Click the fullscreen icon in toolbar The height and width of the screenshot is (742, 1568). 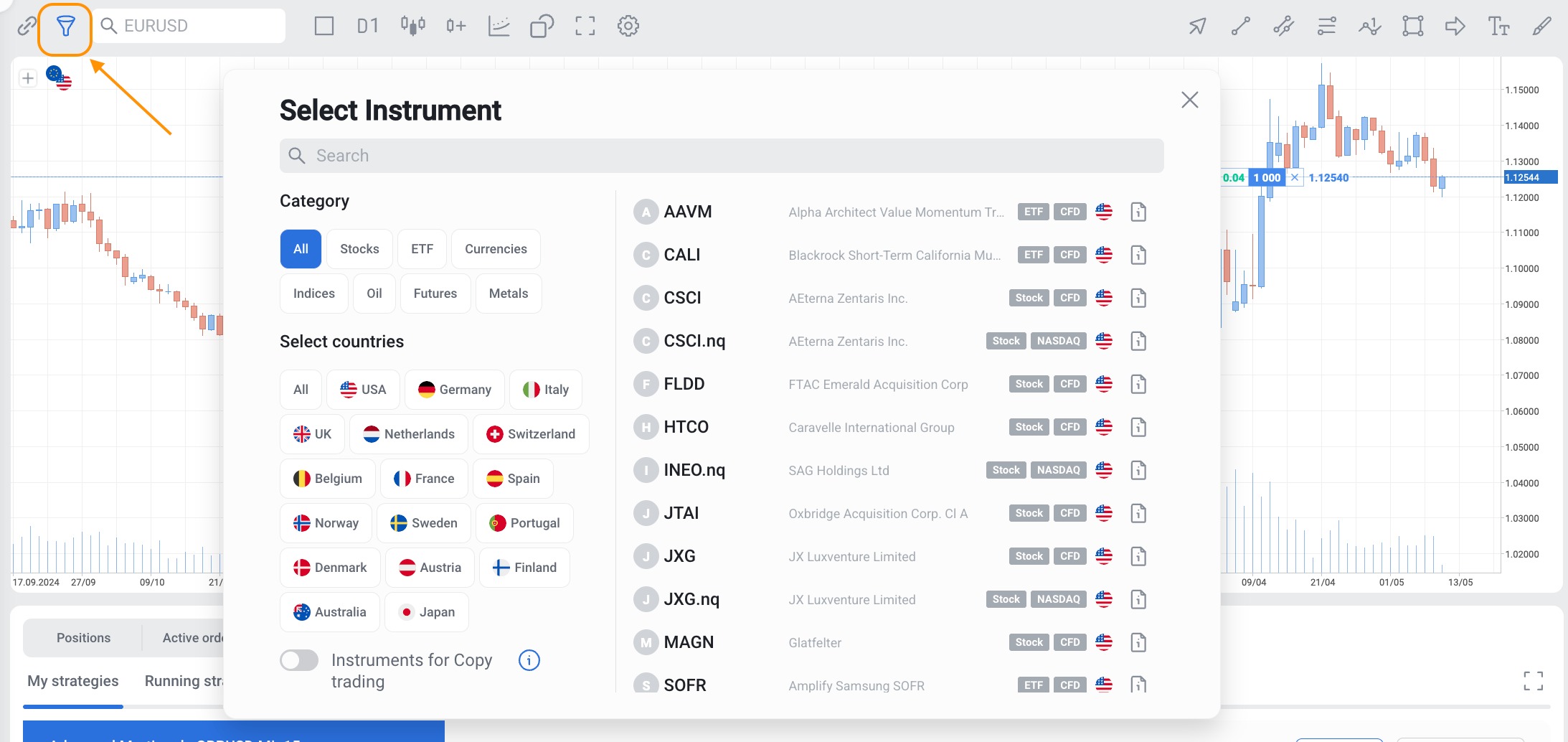click(585, 27)
